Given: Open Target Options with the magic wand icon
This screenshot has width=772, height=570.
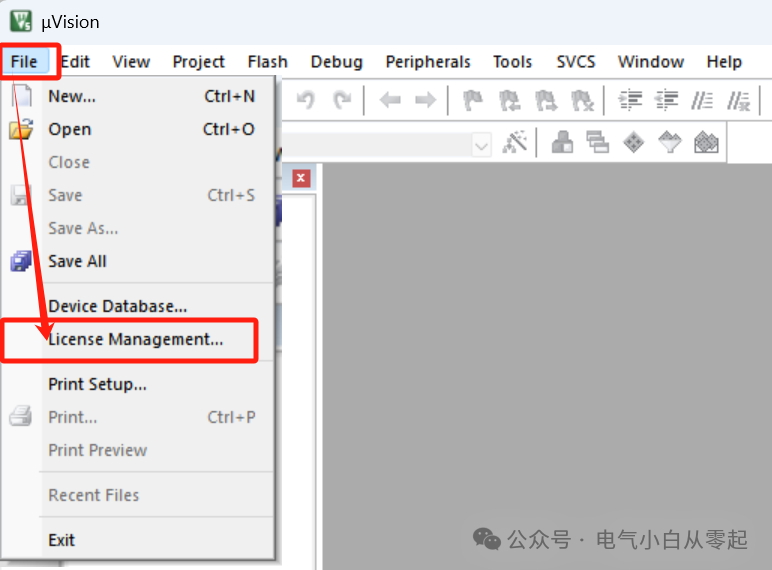Looking at the screenshot, I should (515, 143).
